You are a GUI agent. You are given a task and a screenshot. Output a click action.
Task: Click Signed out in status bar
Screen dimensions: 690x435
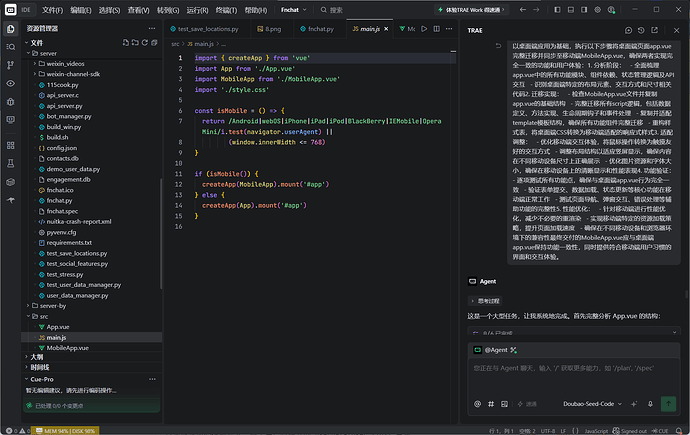tap(630, 431)
